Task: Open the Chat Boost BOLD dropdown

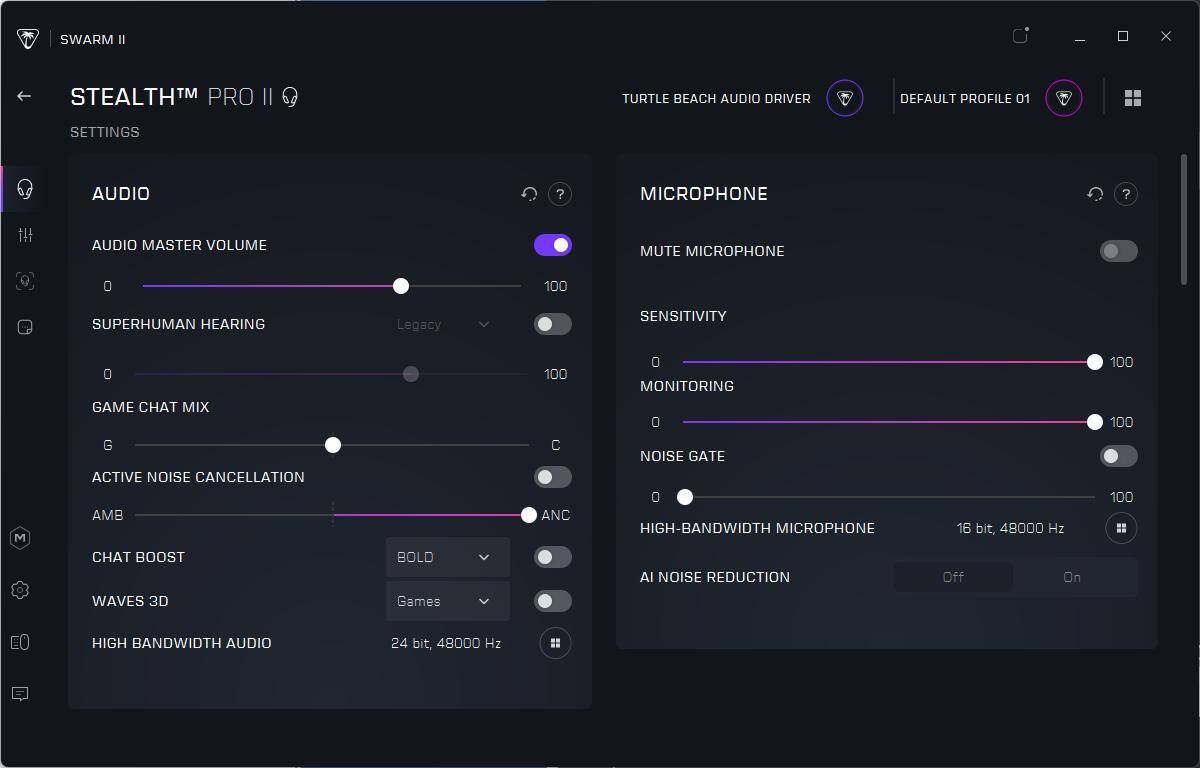Action: coord(447,557)
